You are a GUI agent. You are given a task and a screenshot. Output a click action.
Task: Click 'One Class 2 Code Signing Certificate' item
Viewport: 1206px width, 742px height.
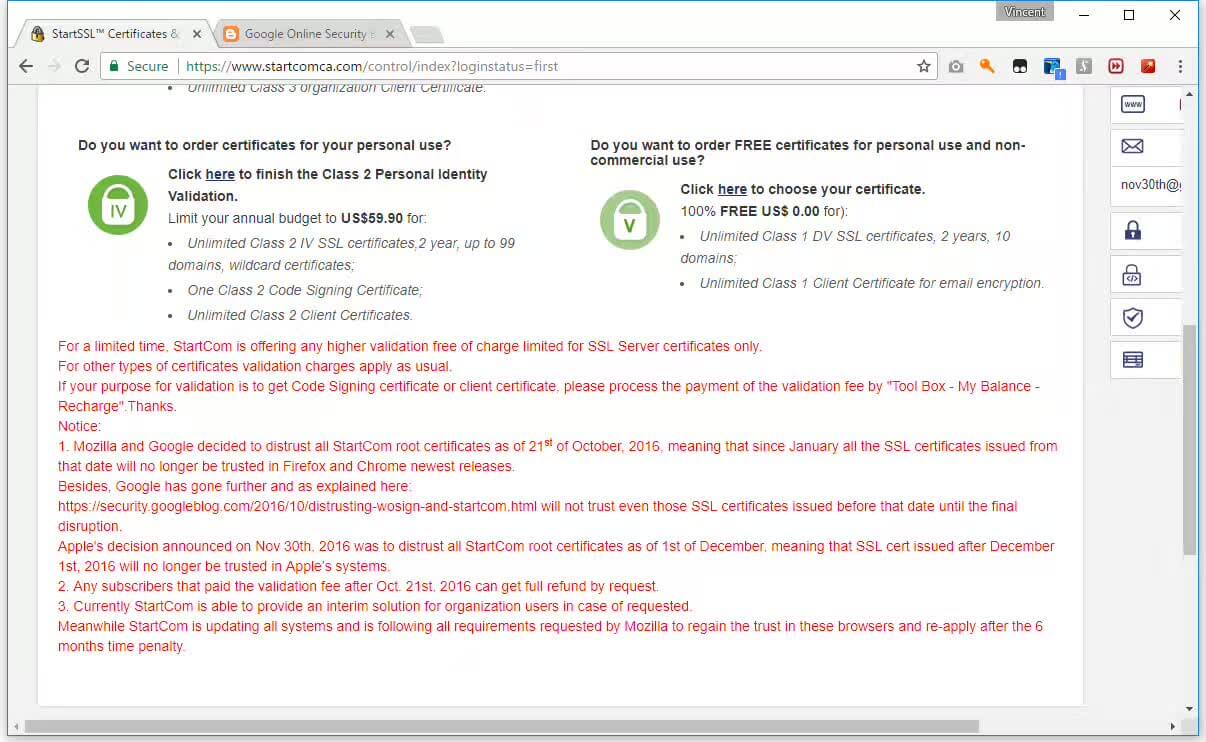pyautogui.click(x=305, y=290)
